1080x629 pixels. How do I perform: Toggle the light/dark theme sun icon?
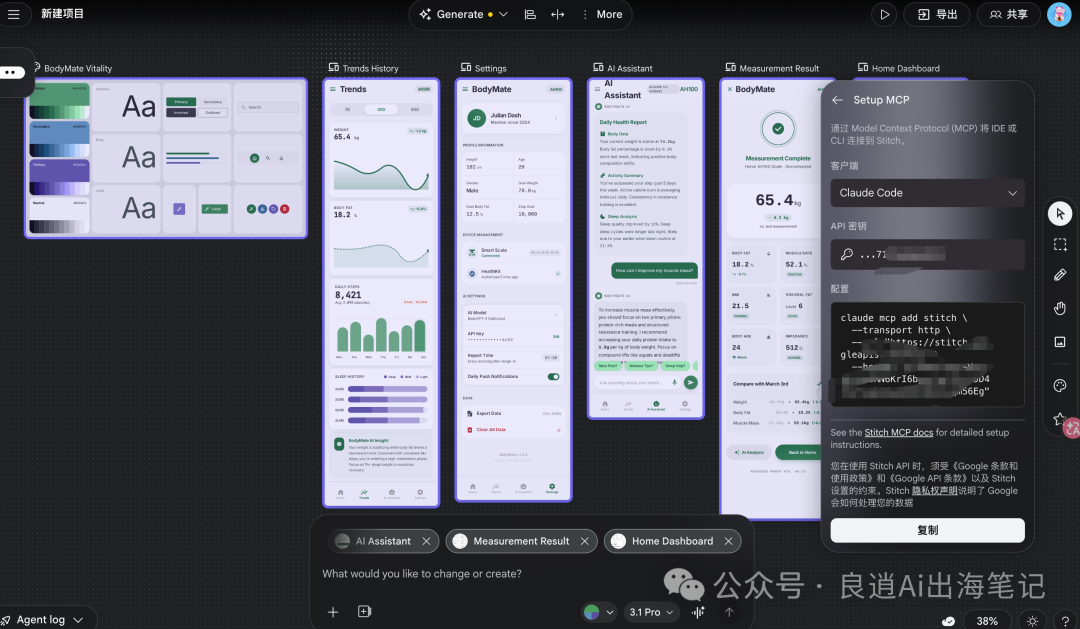(x=1032, y=621)
